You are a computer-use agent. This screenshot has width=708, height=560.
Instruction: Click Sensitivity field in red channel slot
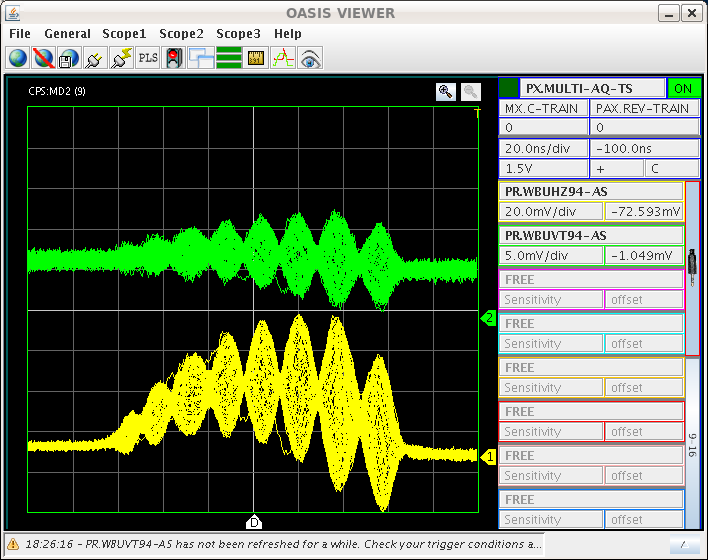(x=551, y=432)
